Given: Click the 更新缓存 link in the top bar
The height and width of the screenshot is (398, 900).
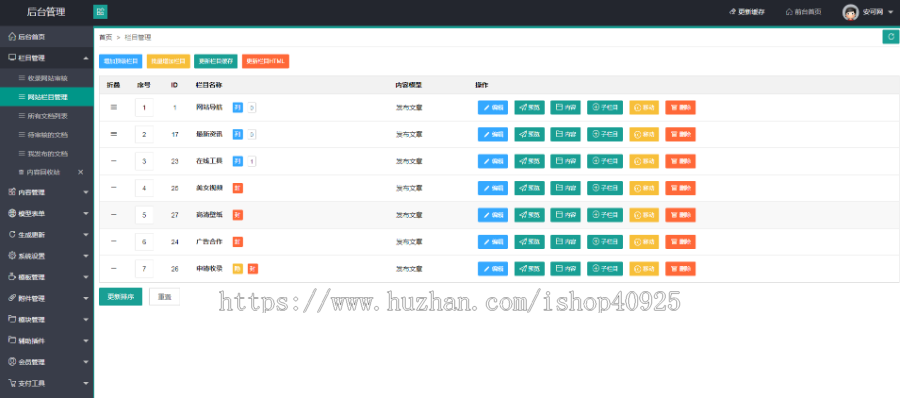Looking at the screenshot, I should 747,12.
